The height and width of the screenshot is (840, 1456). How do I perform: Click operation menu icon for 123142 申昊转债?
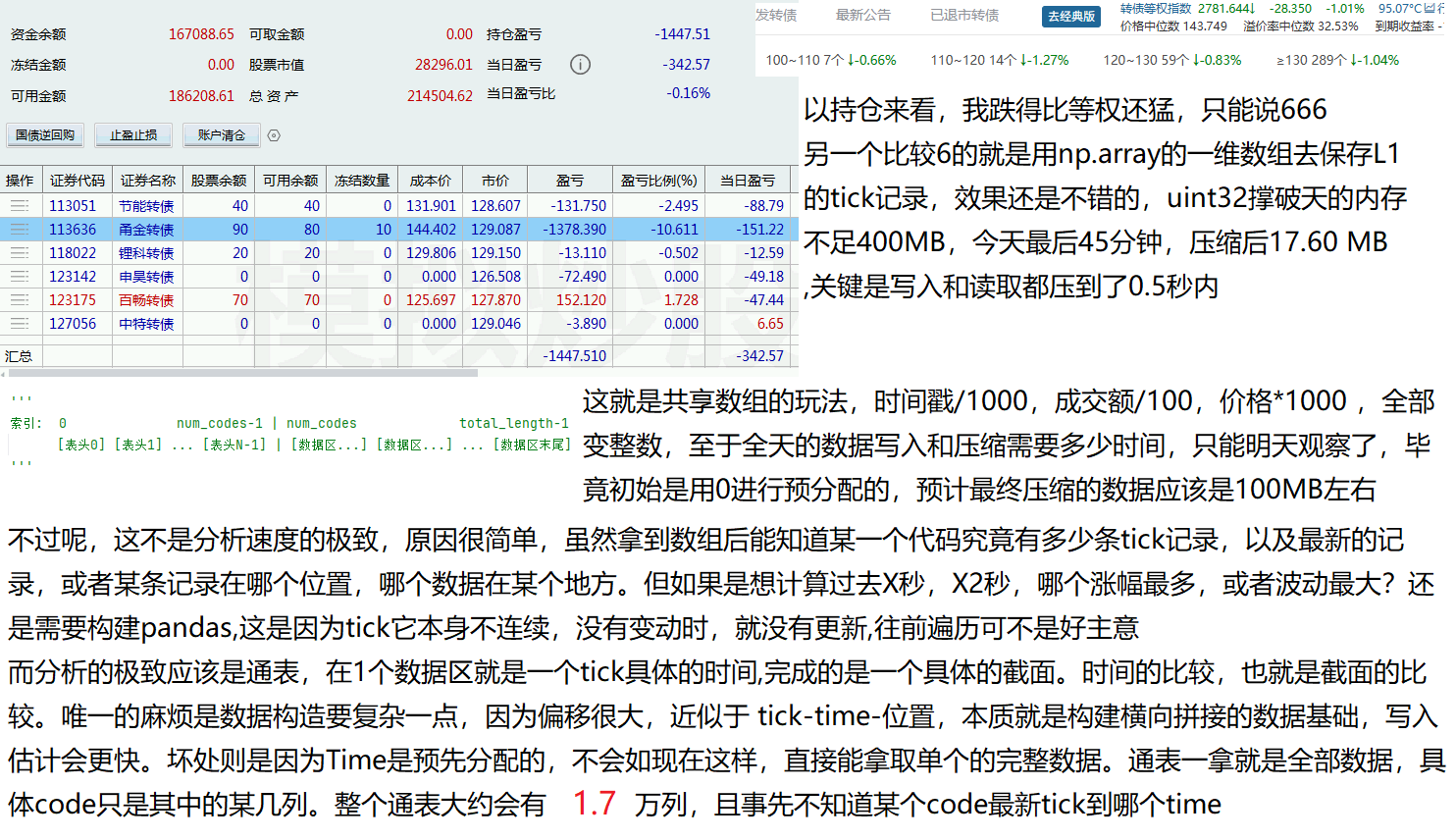pyautogui.click(x=20, y=277)
